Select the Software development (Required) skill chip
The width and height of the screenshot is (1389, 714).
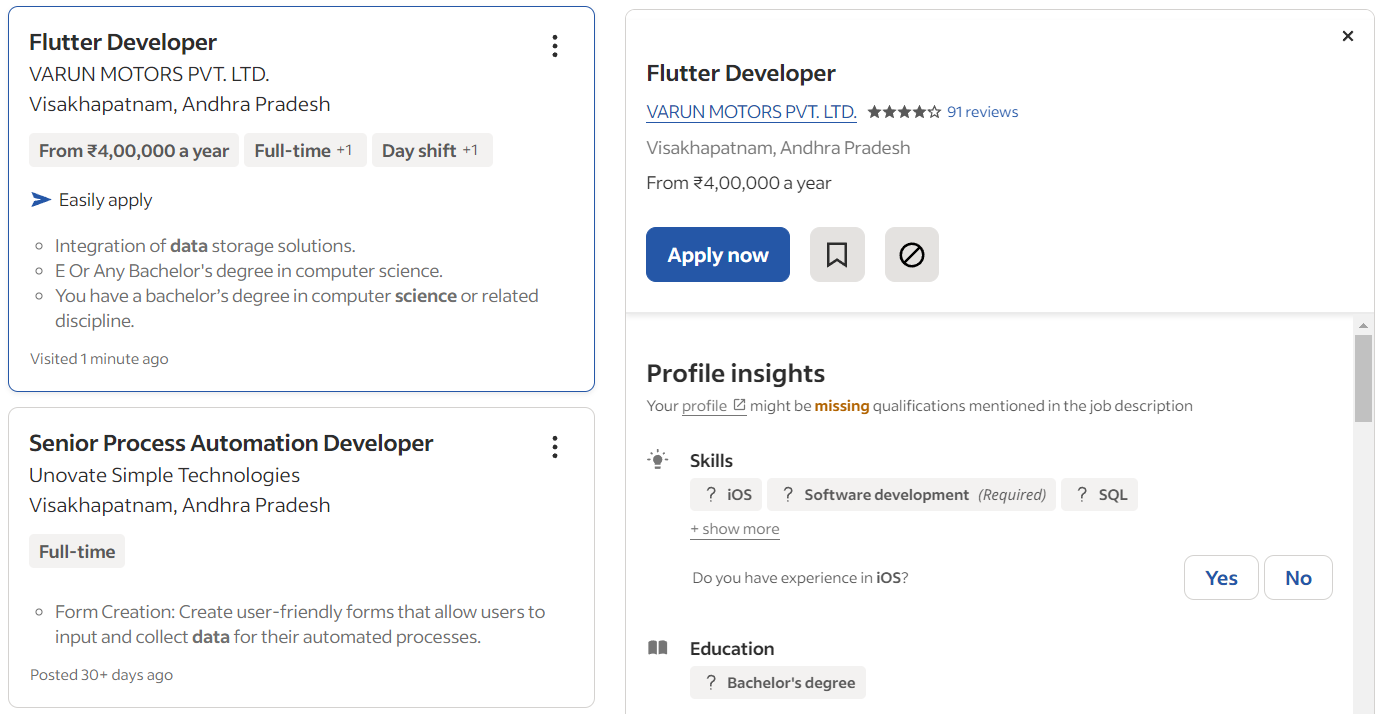[911, 495]
